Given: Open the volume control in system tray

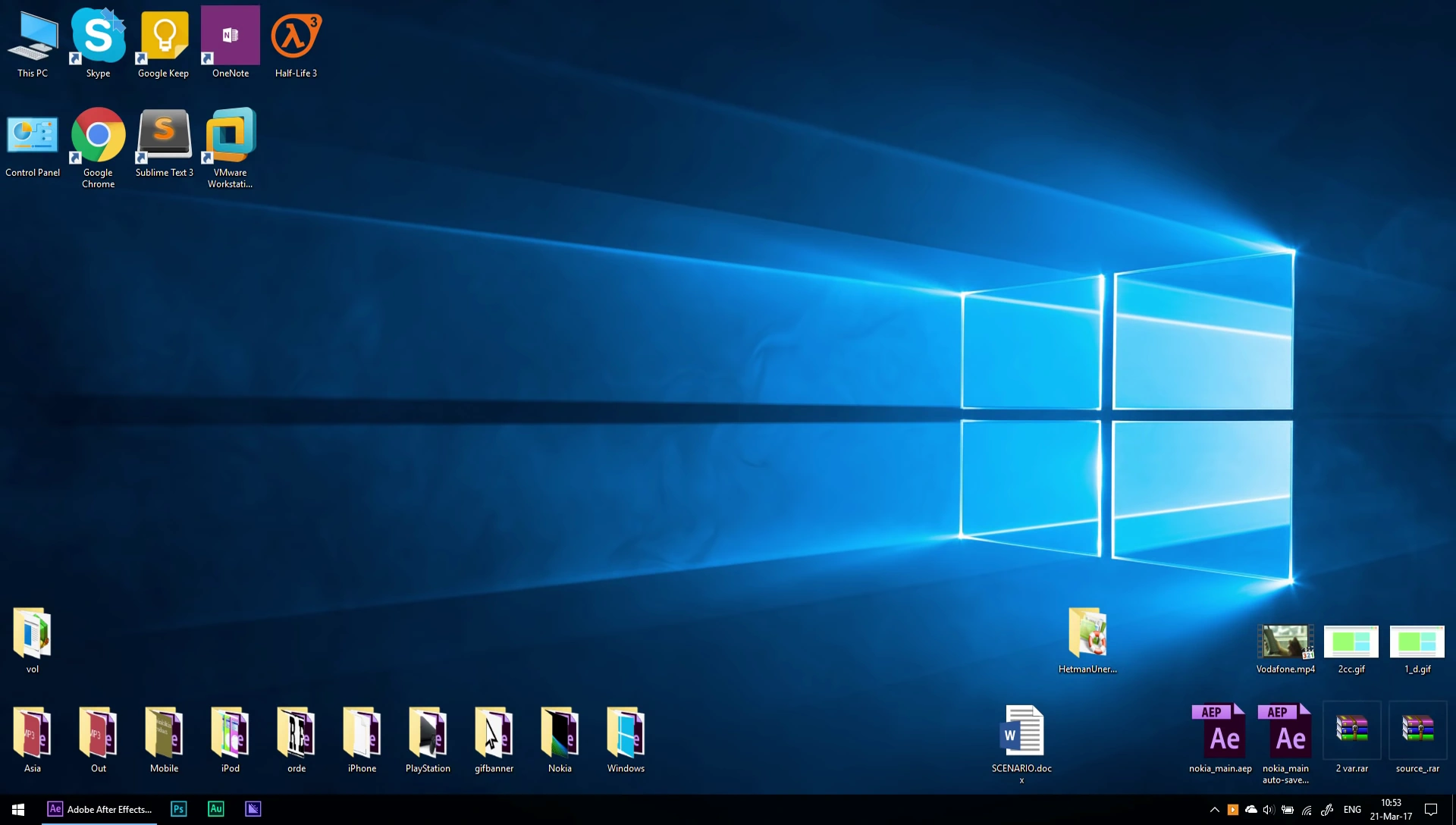Looking at the screenshot, I should pos(1269,810).
